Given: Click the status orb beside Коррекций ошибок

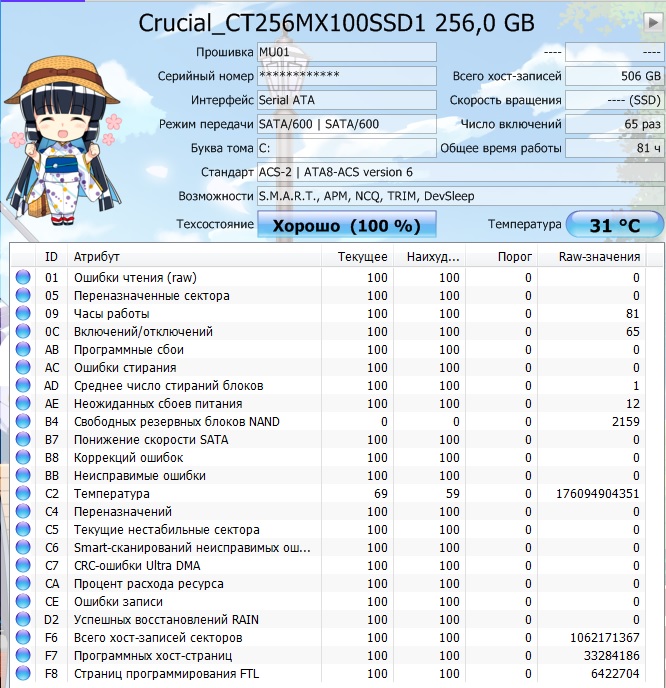Looking at the screenshot, I should pos(23,457).
